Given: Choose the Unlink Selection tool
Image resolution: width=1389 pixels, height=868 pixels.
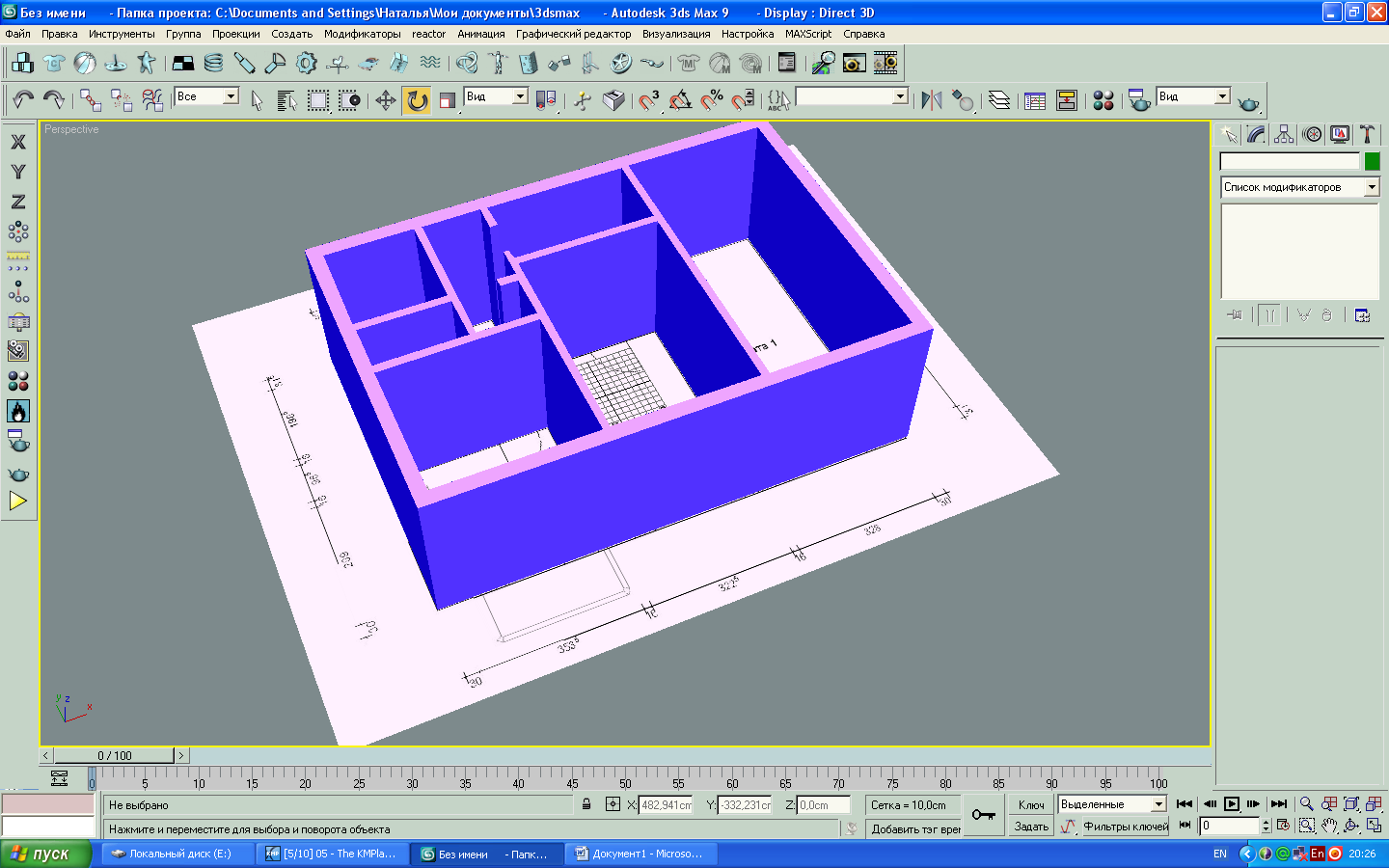Looking at the screenshot, I should (122, 99).
